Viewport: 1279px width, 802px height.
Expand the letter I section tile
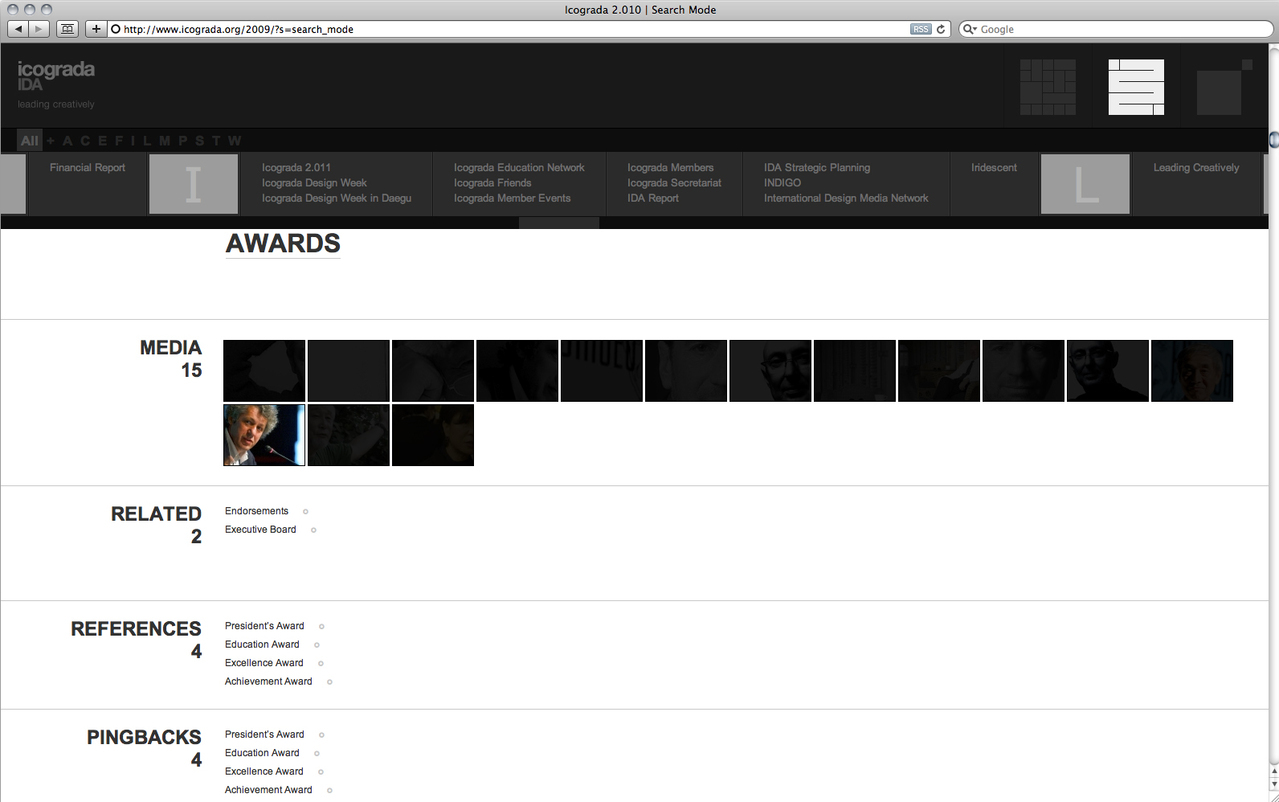(193, 184)
